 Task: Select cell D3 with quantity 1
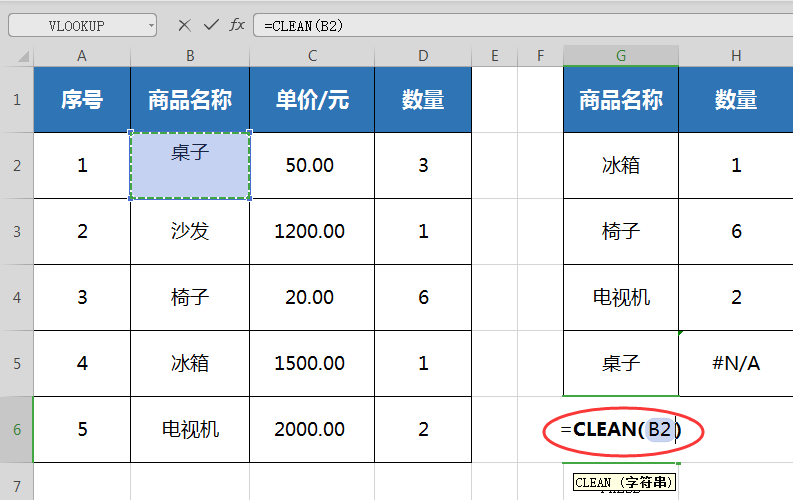point(423,232)
